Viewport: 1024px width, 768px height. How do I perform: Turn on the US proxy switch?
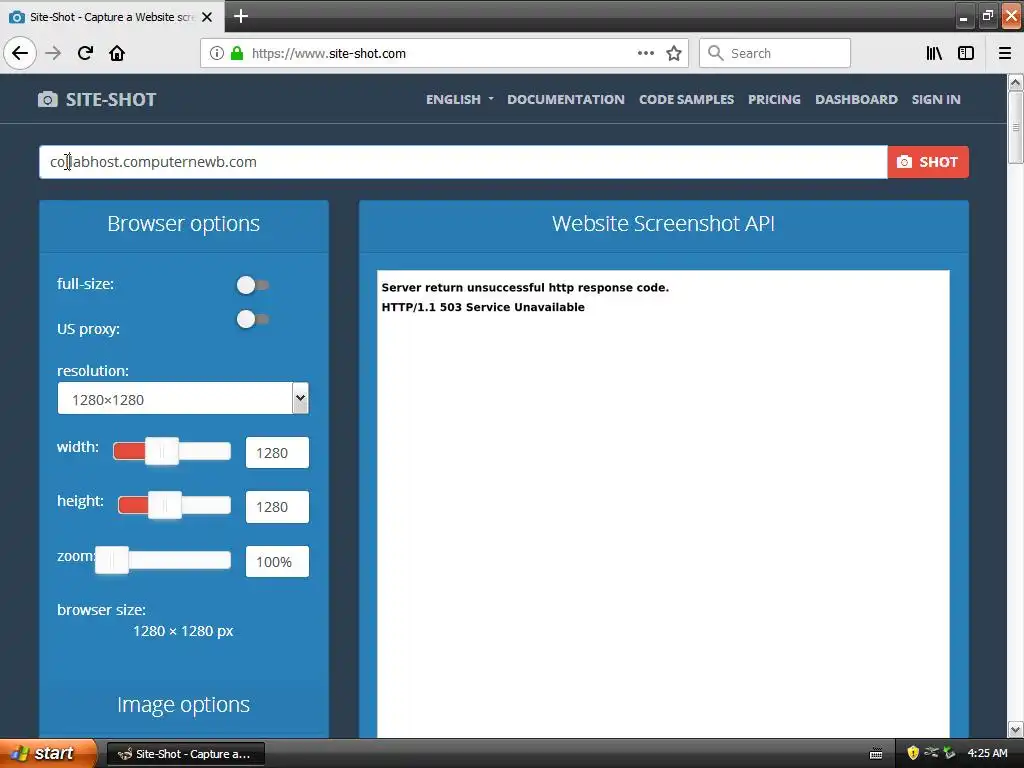point(252,319)
